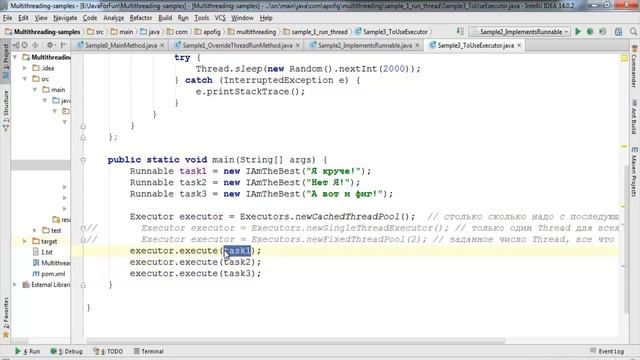Click the Multithreading .iml module file icon
The width and height of the screenshot is (640, 360).
pyautogui.click(x=36, y=262)
